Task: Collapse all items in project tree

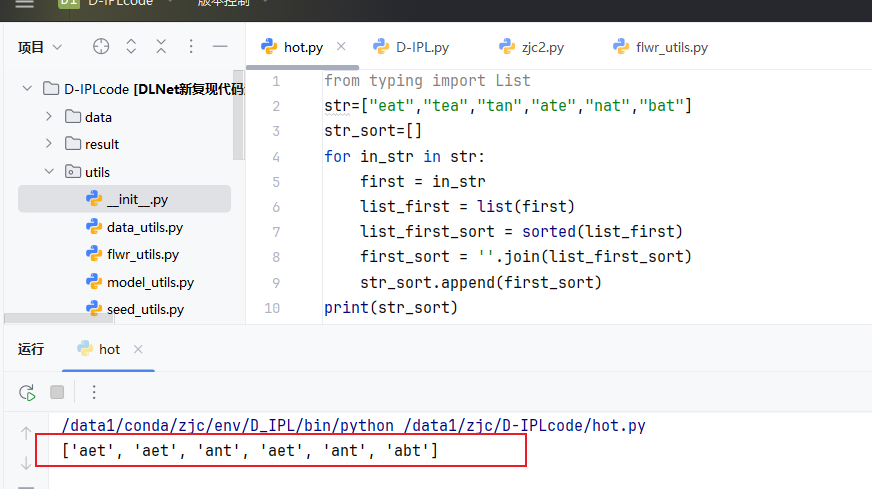Action: [161, 47]
